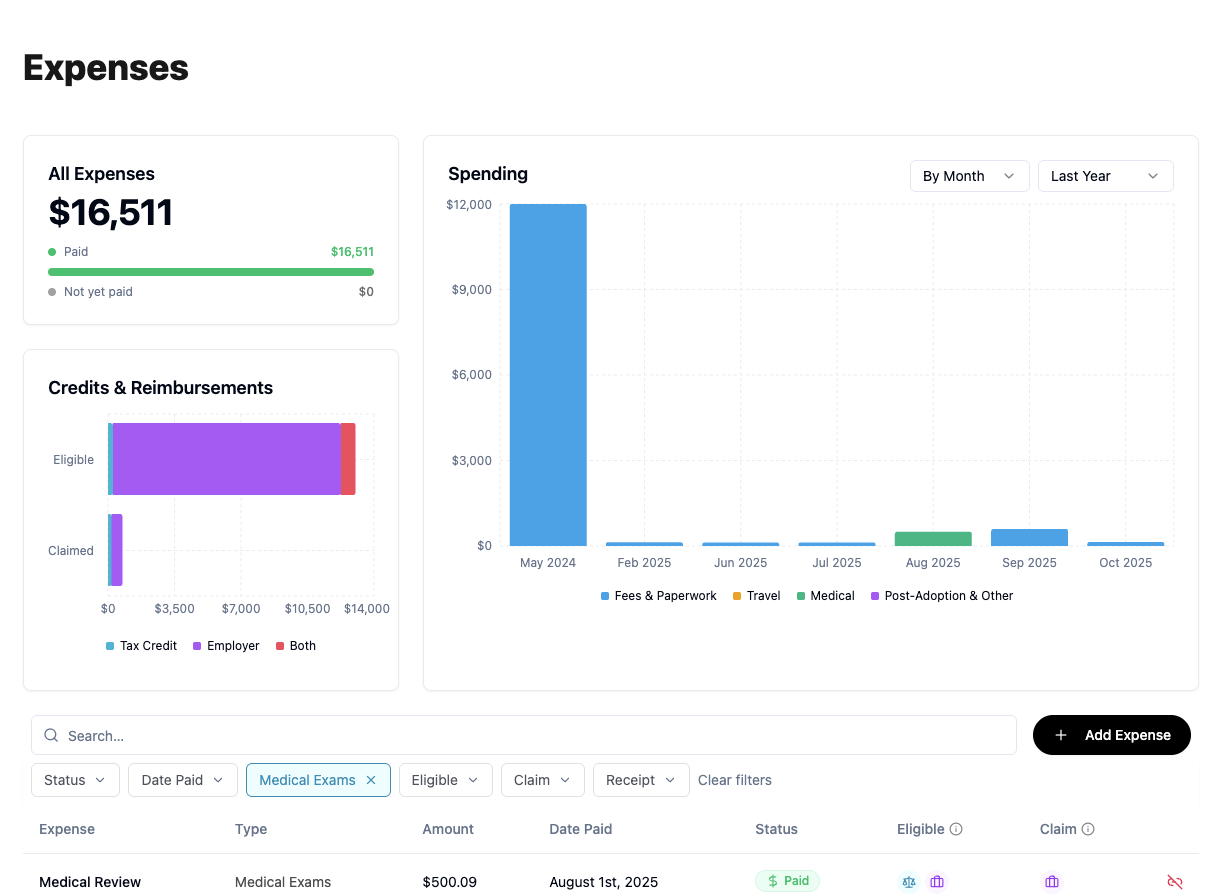Click the tax credit scales icon in Medical Review row
The image size is (1222, 895).
[x=909, y=882]
